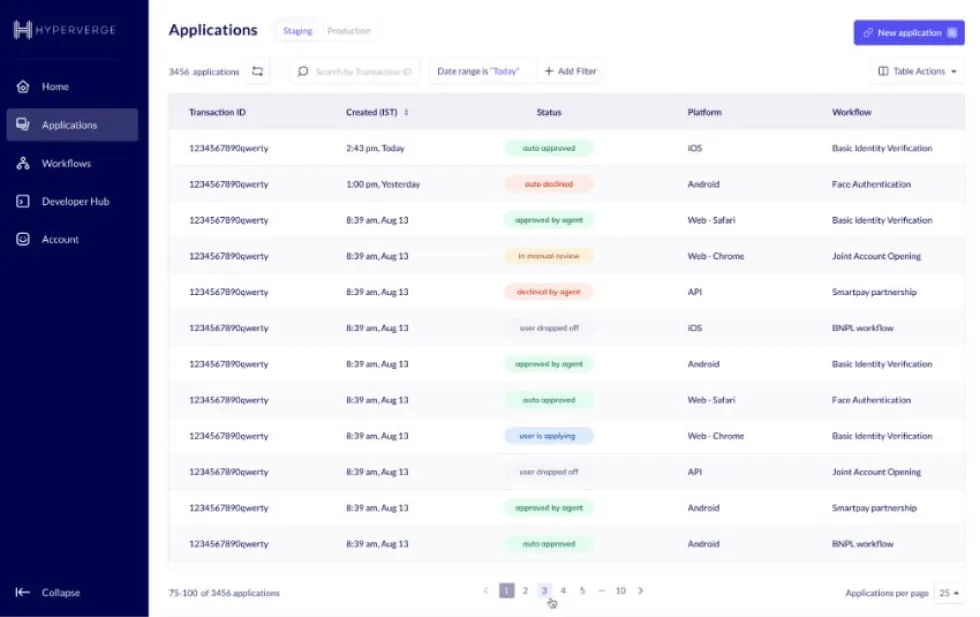Click the New application button
Viewport: 980px width, 617px height.
[x=908, y=33]
